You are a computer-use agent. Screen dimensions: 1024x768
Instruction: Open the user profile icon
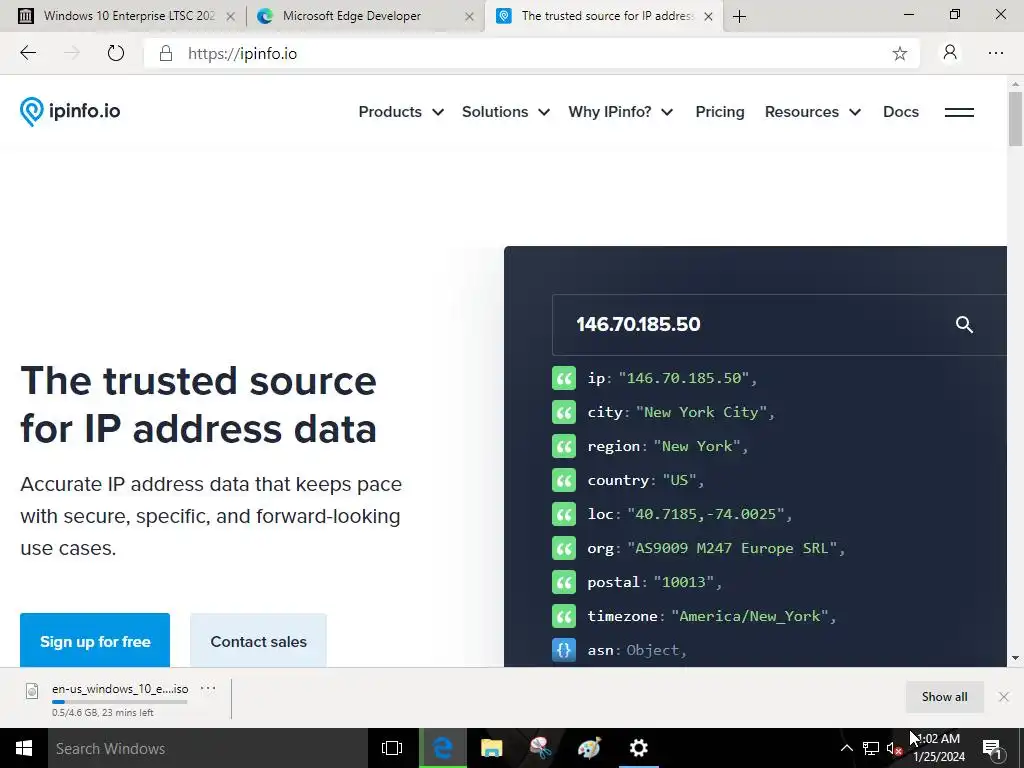(x=950, y=52)
